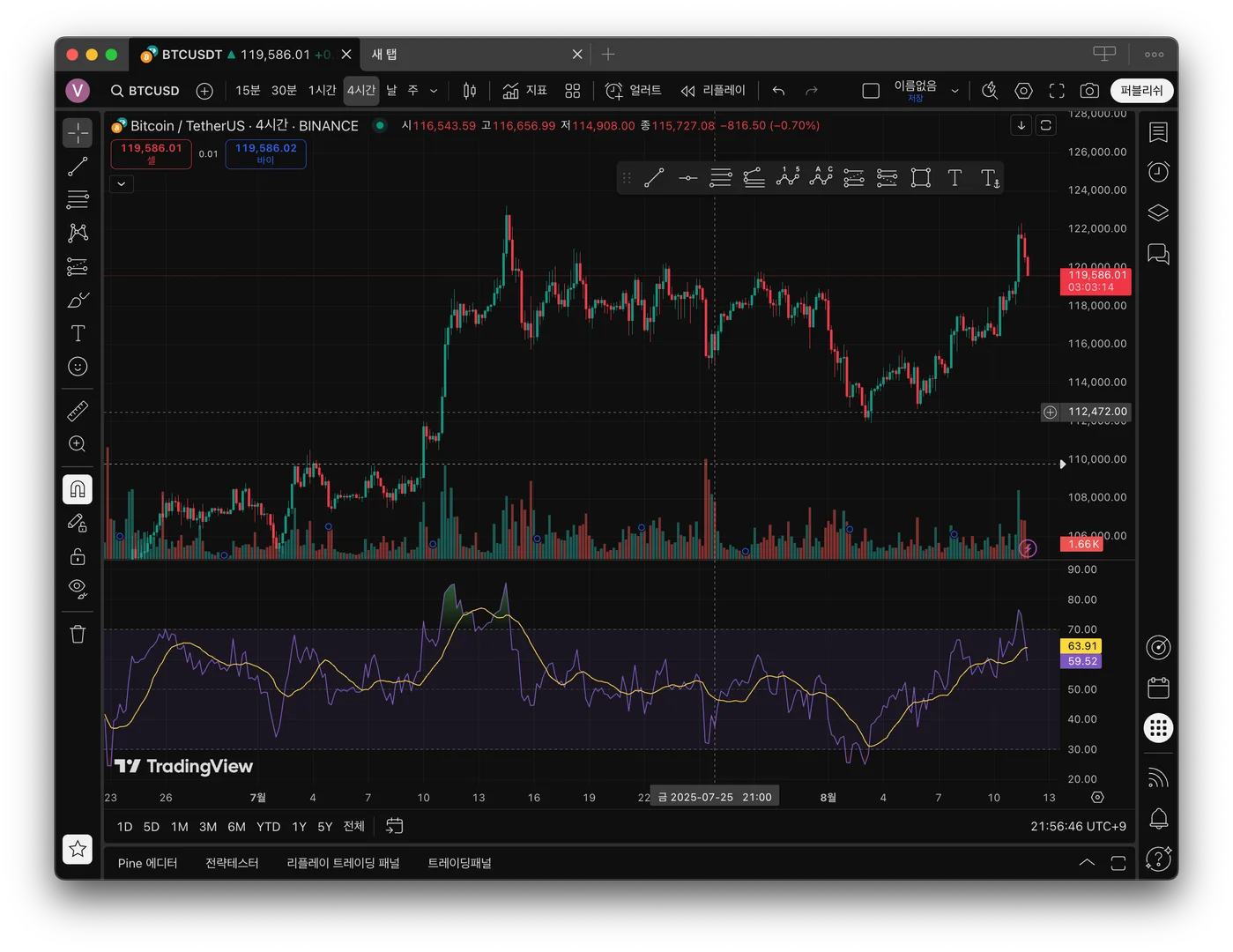Toggle hide all drawings eye icon
Viewport: 1233px width, 952px height.
[78, 589]
